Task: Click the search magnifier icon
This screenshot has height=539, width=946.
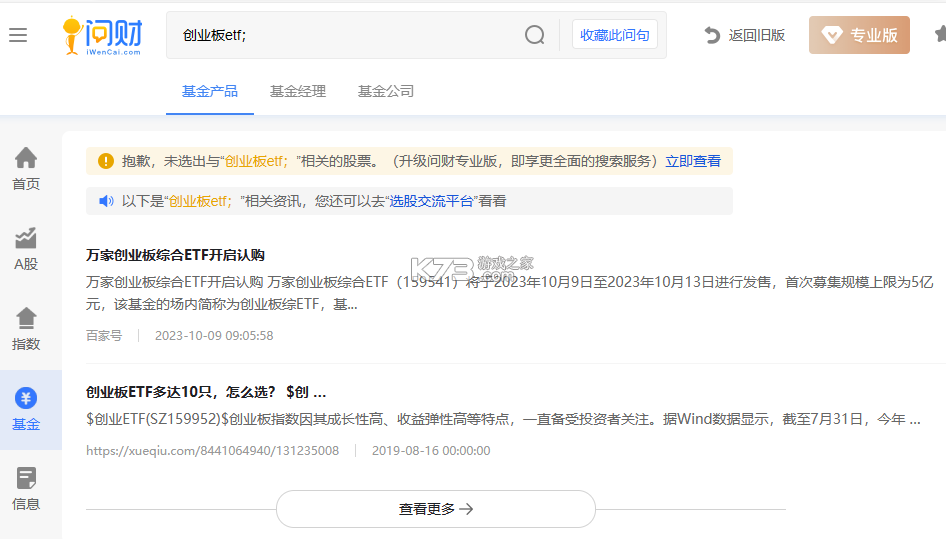Action: 535,35
